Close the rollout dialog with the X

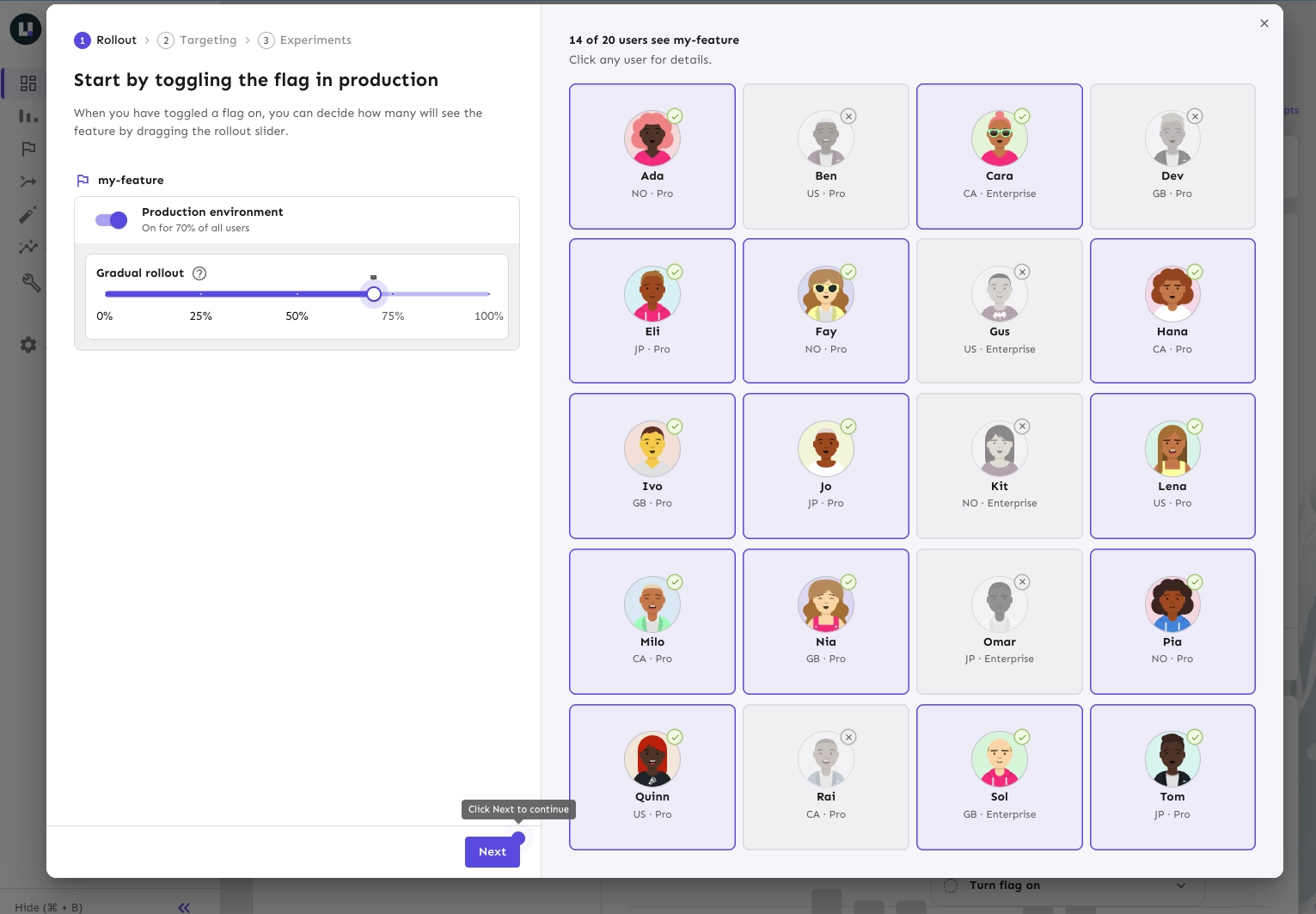point(1264,23)
